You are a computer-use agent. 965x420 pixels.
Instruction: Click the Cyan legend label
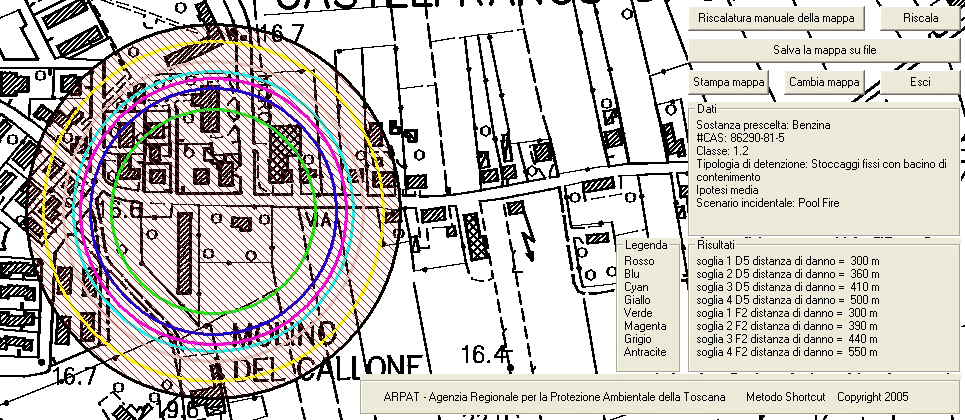pos(636,287)
